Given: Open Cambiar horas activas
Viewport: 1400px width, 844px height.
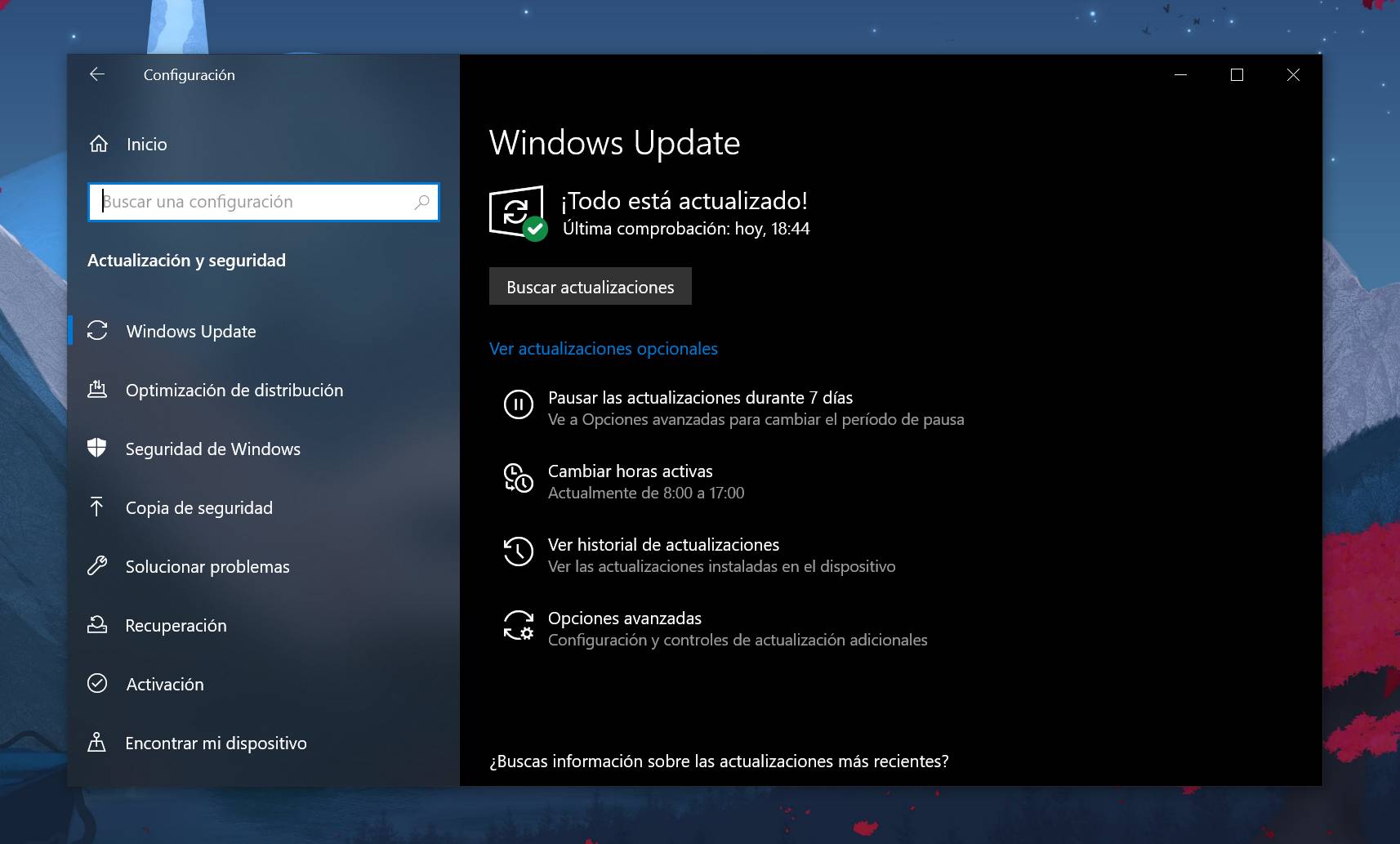Looking at the screenshot, I should (630, 471).
